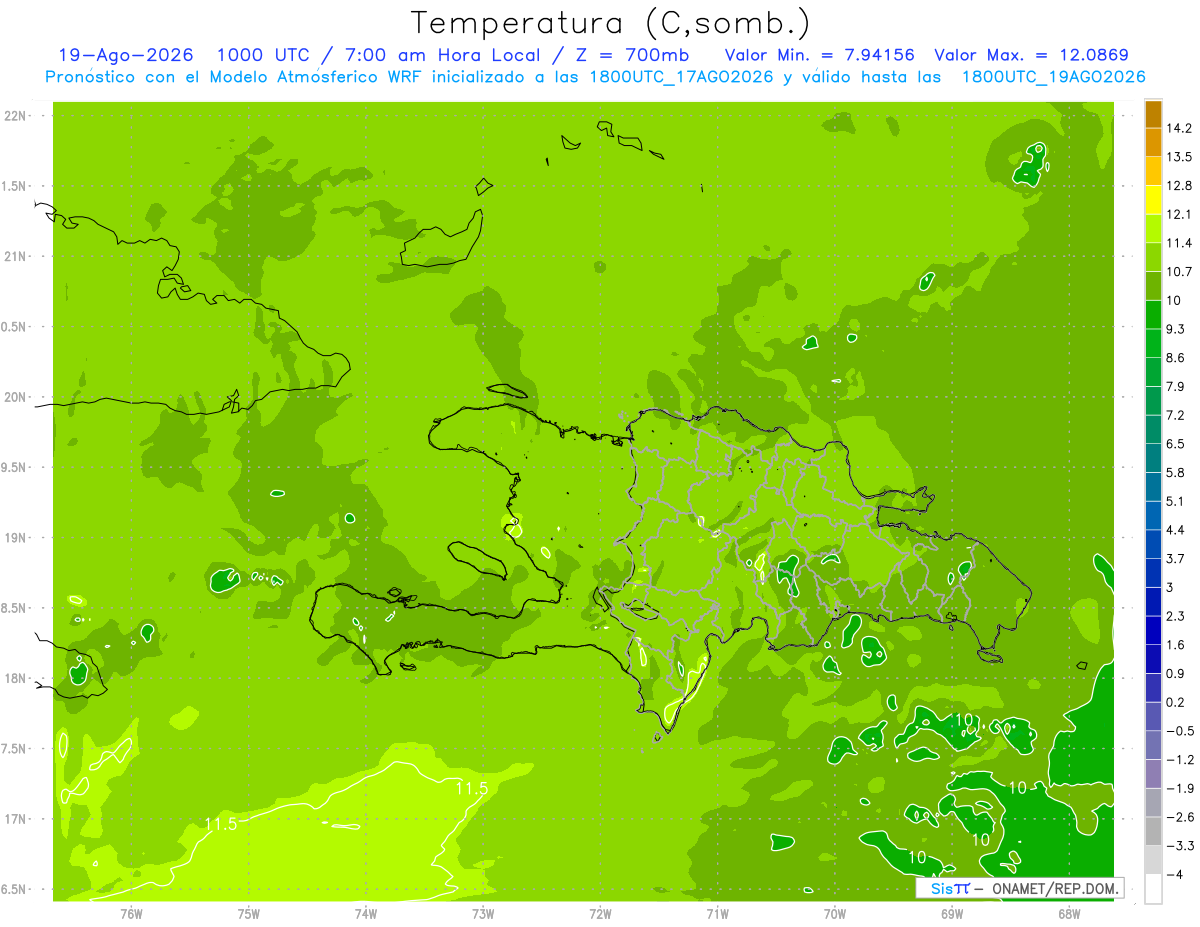Click the '71W' longitude label

pyautogui.click(x=717, y=913)
